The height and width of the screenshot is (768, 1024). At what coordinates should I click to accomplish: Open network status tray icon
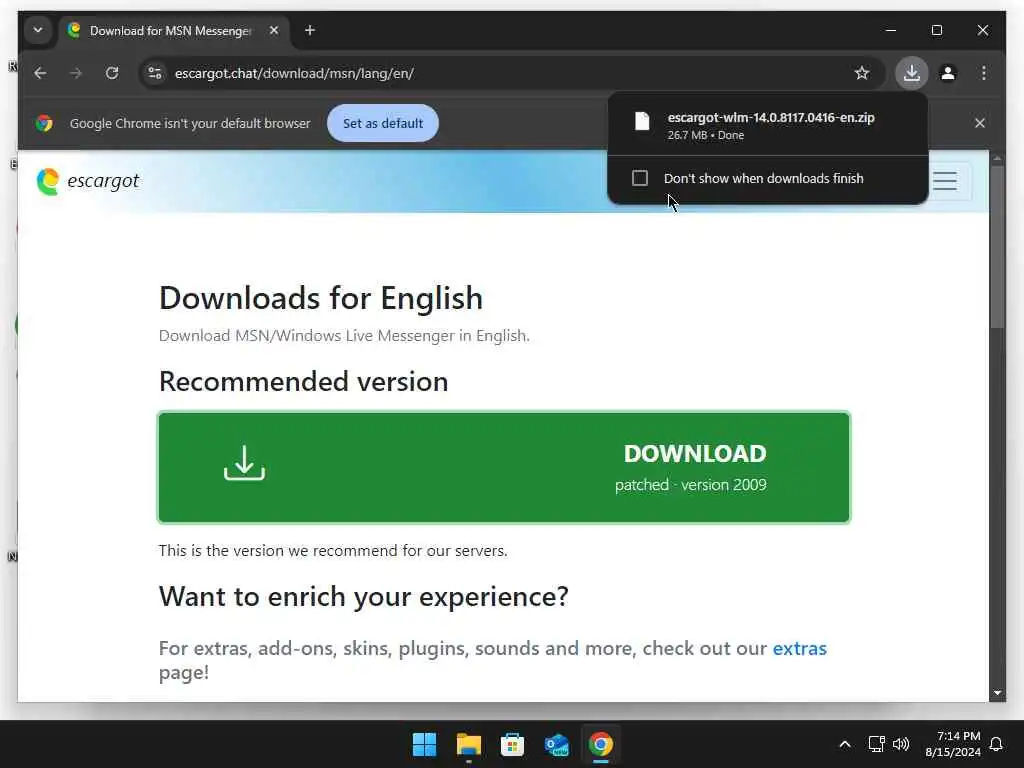coord(876,744)
